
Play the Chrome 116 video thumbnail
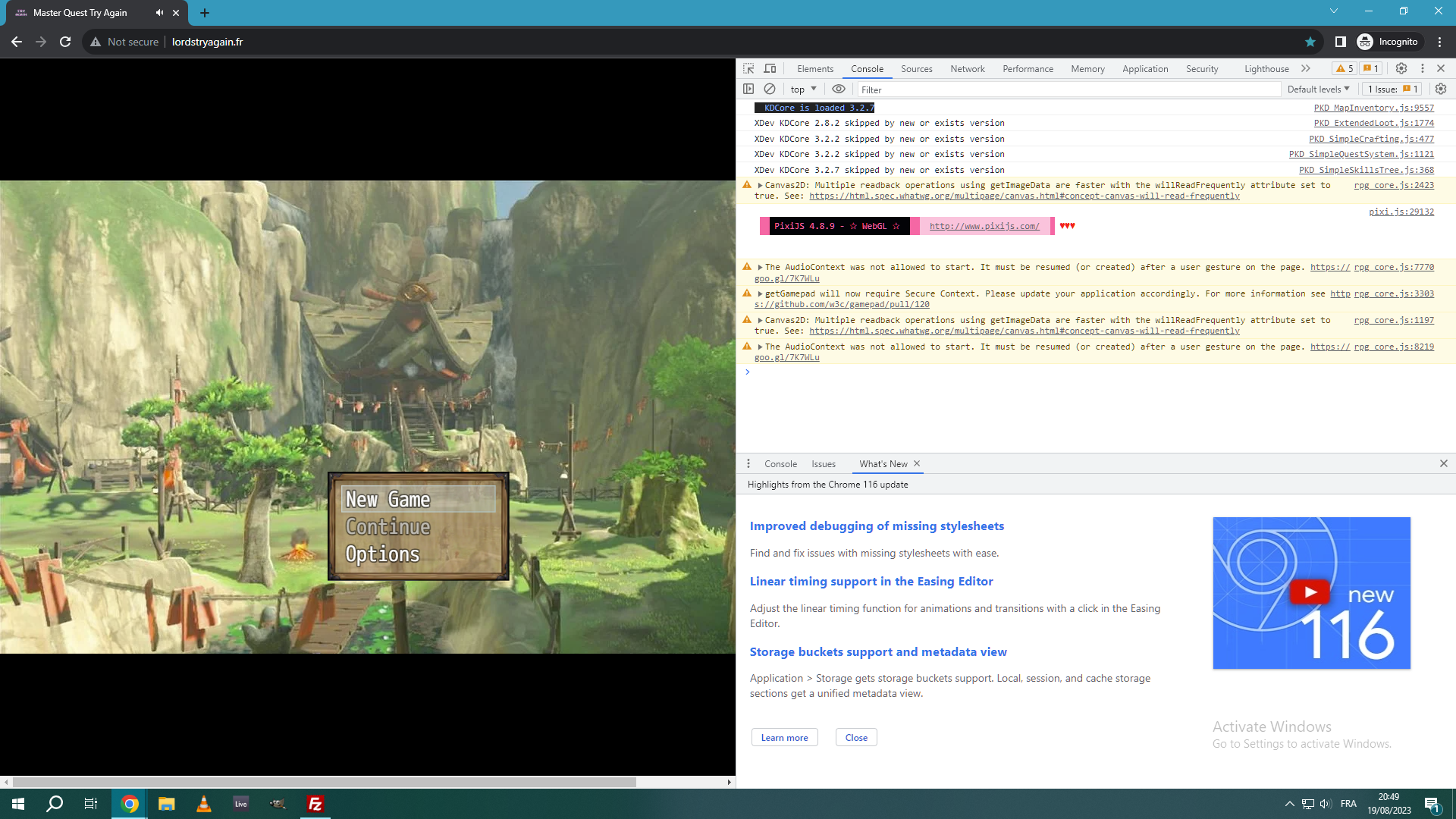(x=1311, y=593)
